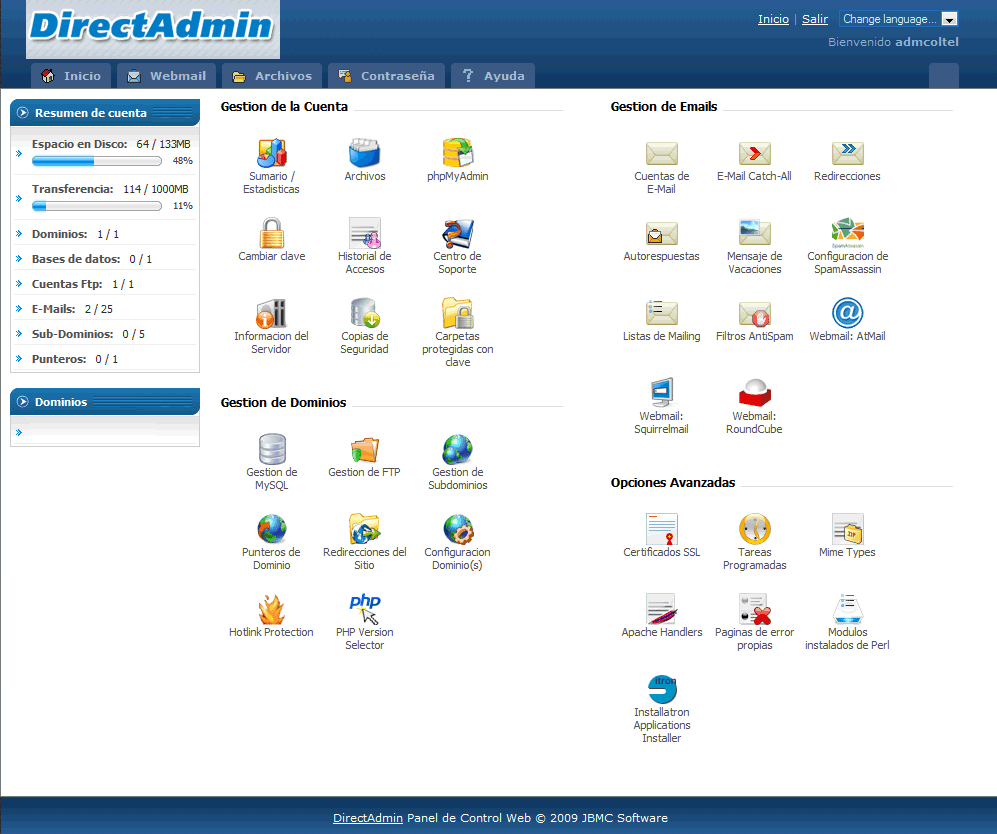This screenshot has width=997, height=834.
Task: Open Historial de Accesos icon
Action: [364, 233]
